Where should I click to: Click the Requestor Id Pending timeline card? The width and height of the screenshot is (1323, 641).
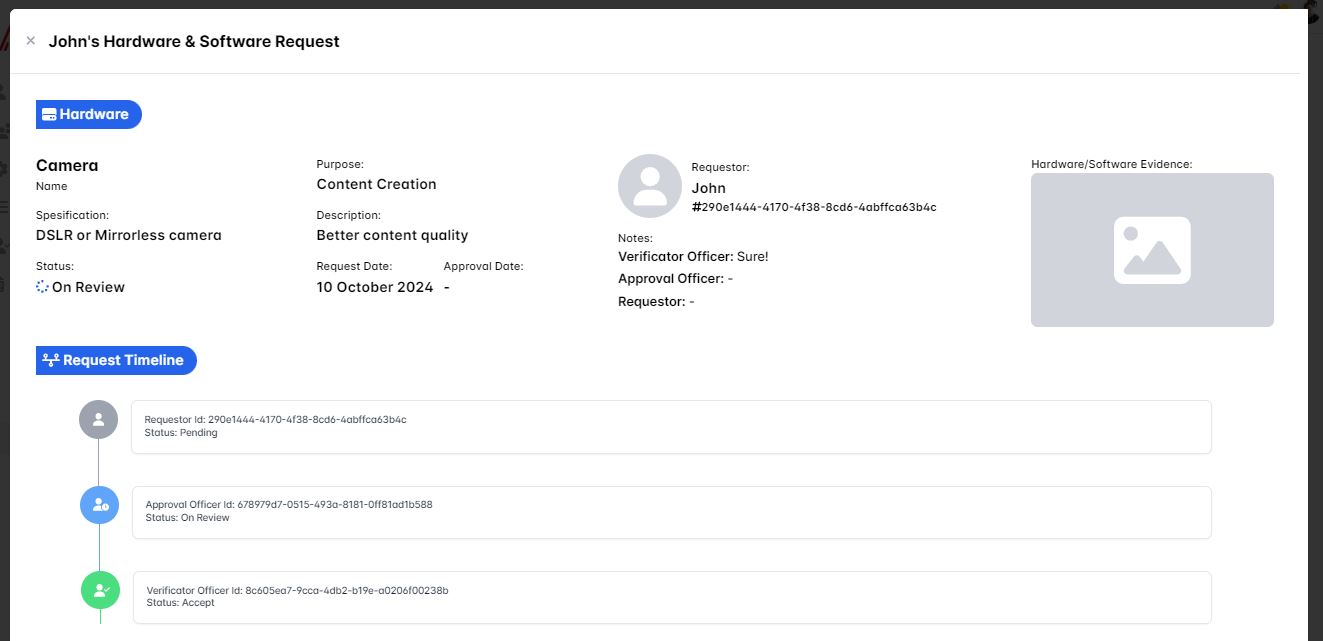(671, 427)
